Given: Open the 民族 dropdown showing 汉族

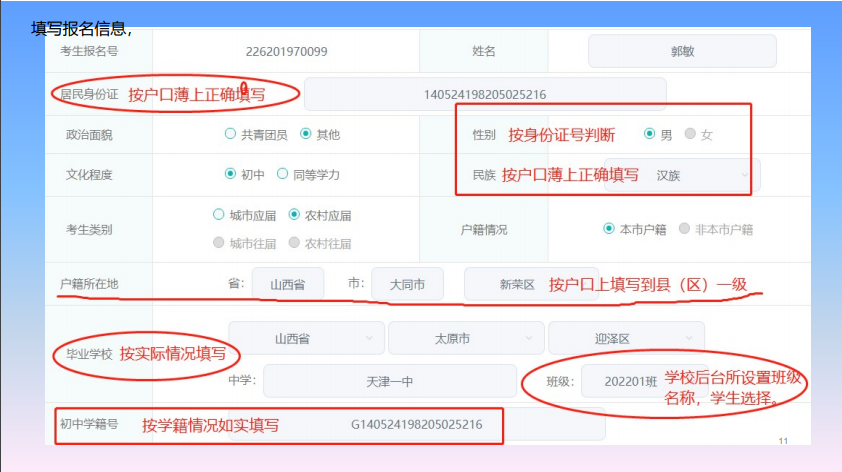Looking at the screenshot, I should coord(700,175).
